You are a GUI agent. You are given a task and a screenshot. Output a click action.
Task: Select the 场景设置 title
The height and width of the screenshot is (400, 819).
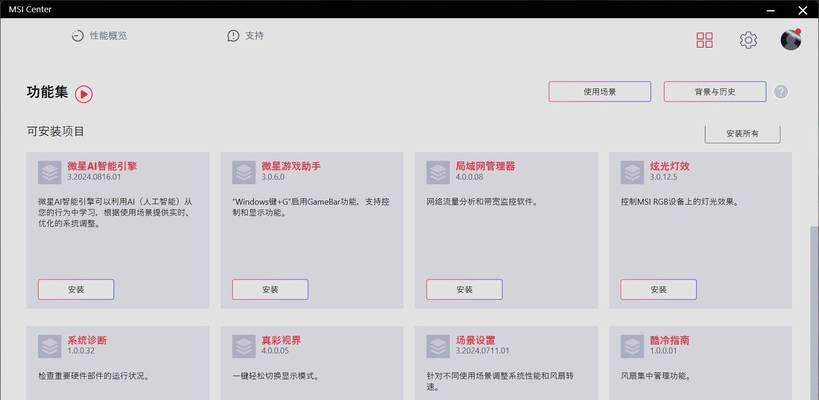[x=475, y=340]
